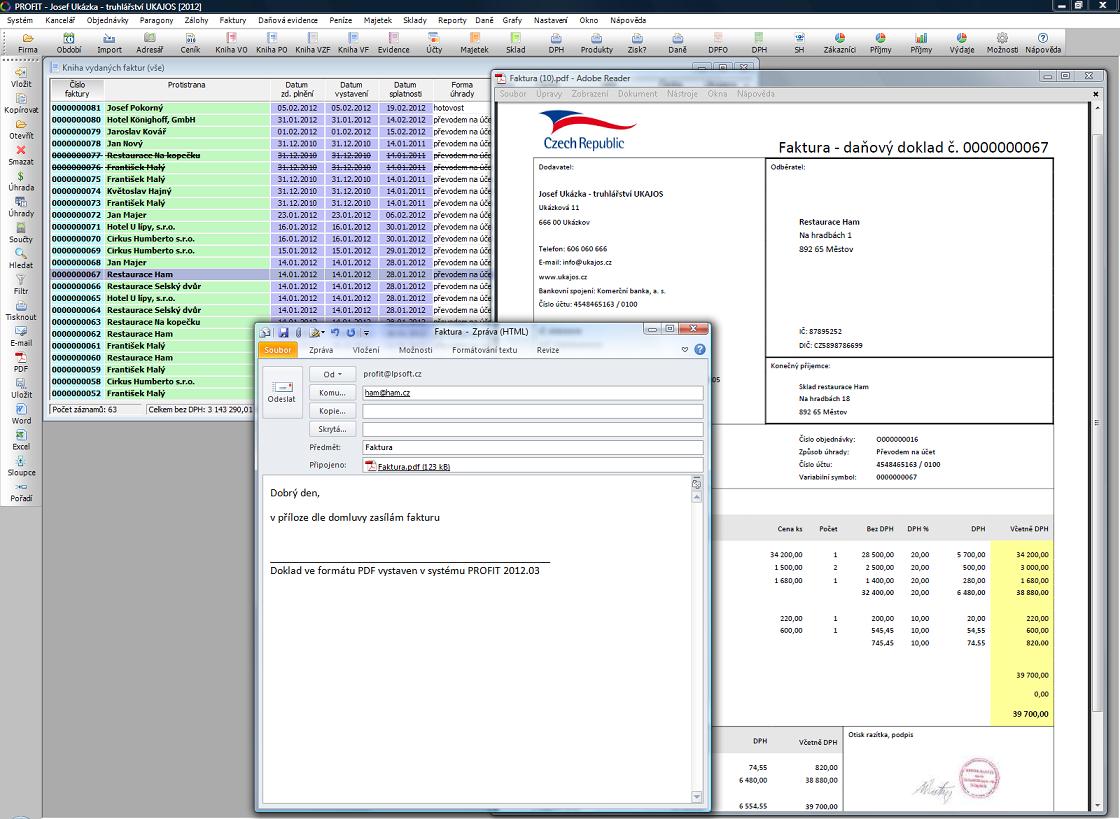This screenshot has height=819, width=1120.
Task: Click the Evidence toolbar icon
Action: (x=394, y=43)
